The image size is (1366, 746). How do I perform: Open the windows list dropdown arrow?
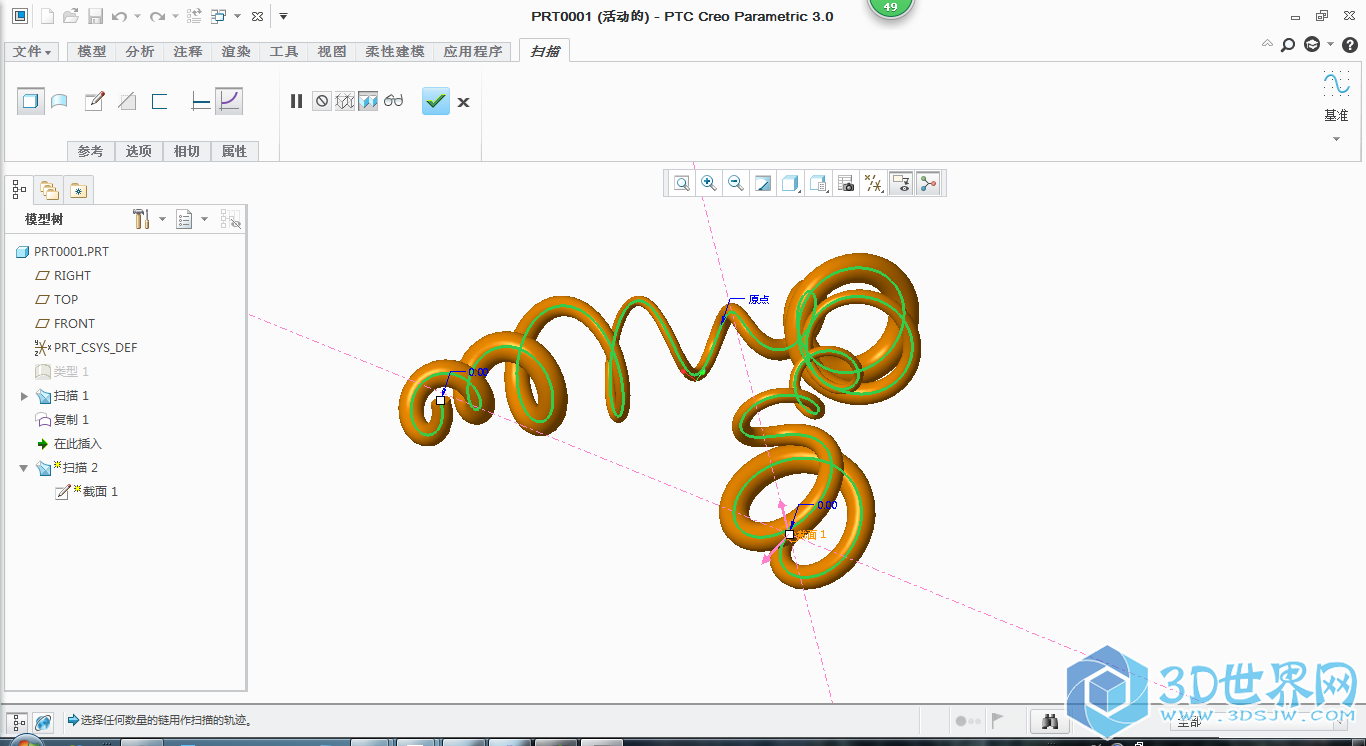[237, 17]
